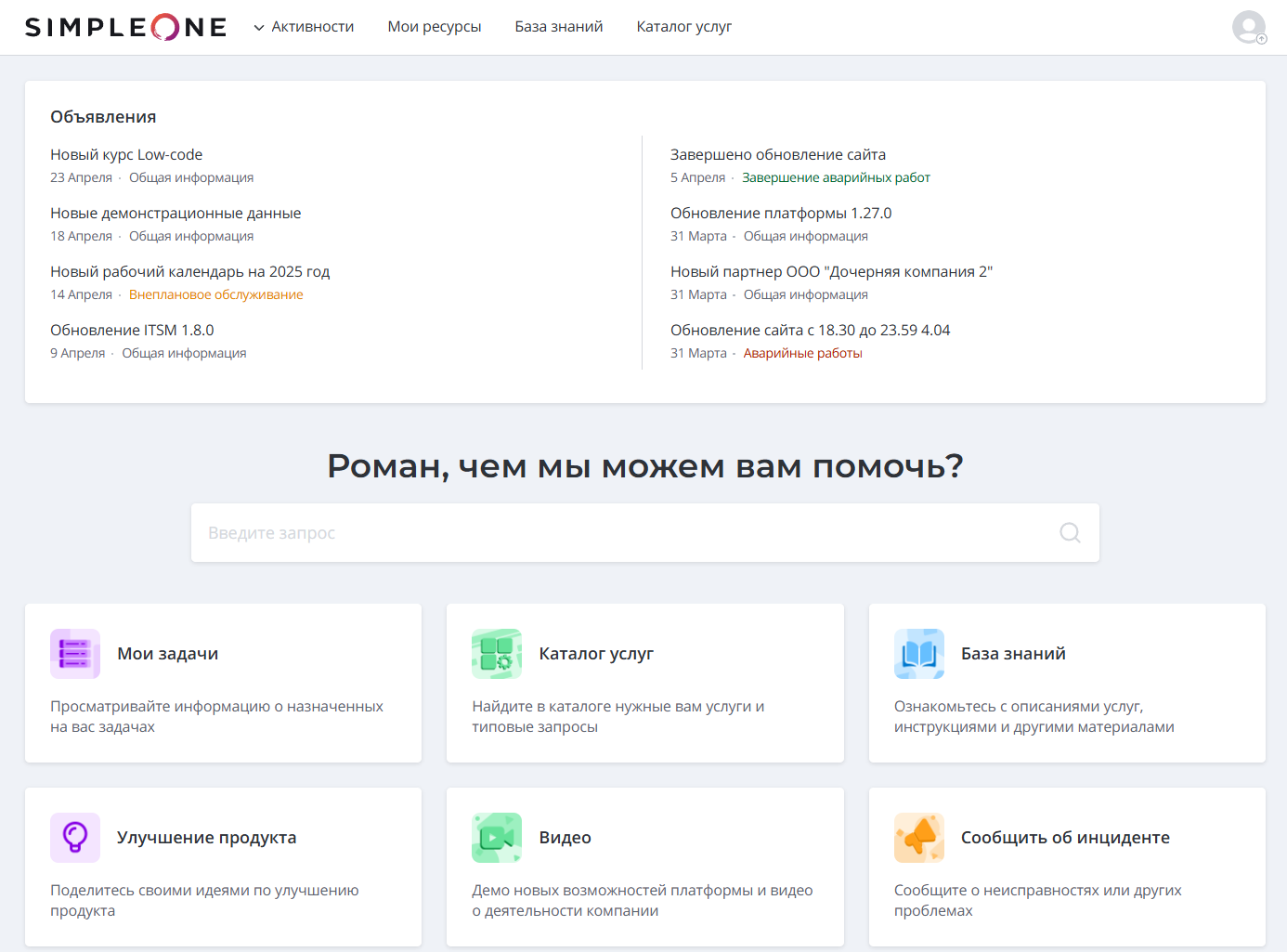Expand the Активности dropdown menu
The image size is (1287, 952).
pos(304,27)
